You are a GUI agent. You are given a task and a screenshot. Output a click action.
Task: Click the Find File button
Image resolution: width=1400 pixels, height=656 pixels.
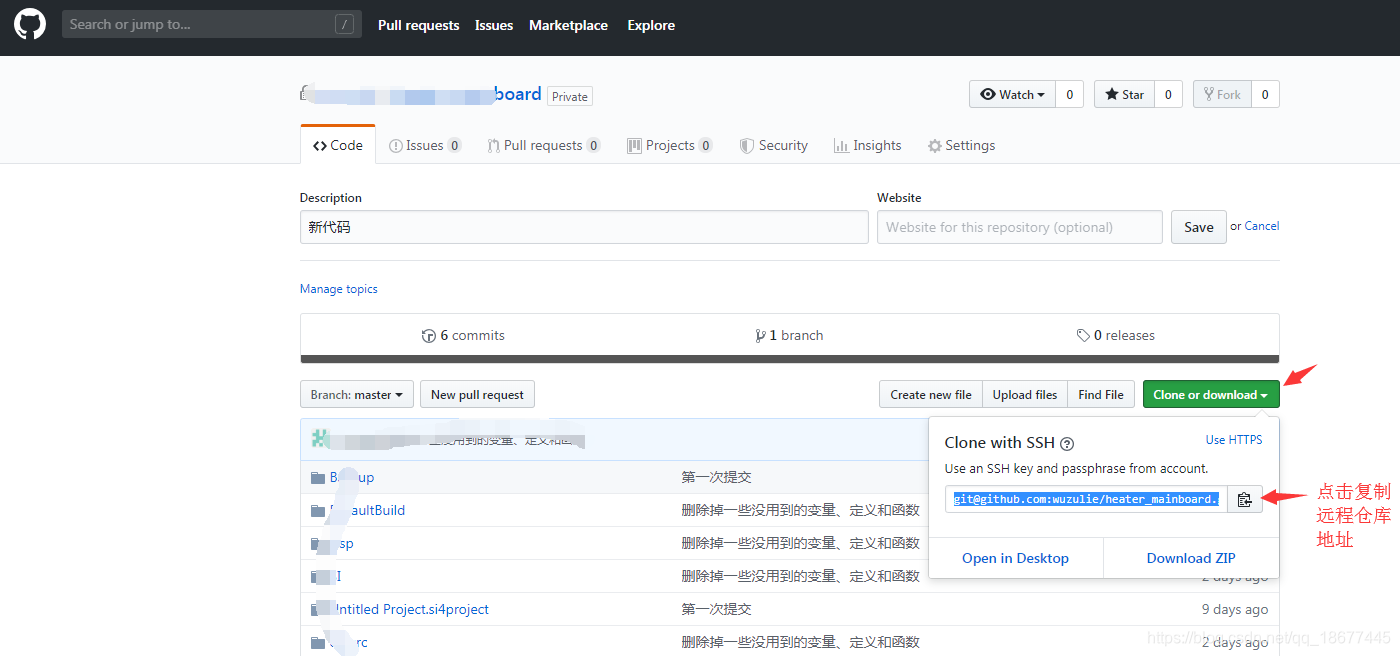(1101, 394)
